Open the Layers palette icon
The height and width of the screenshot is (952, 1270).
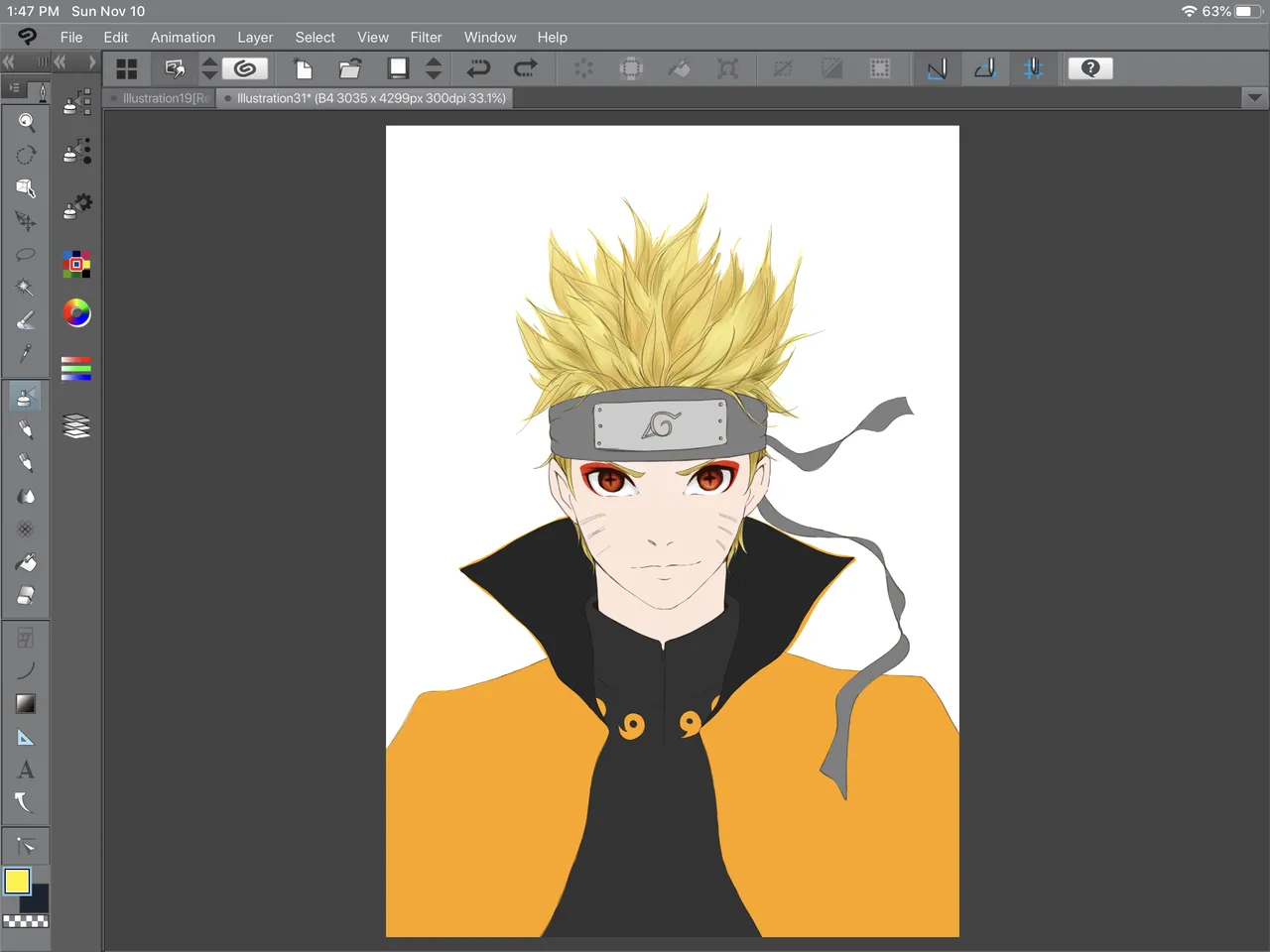tap(76, 426)
